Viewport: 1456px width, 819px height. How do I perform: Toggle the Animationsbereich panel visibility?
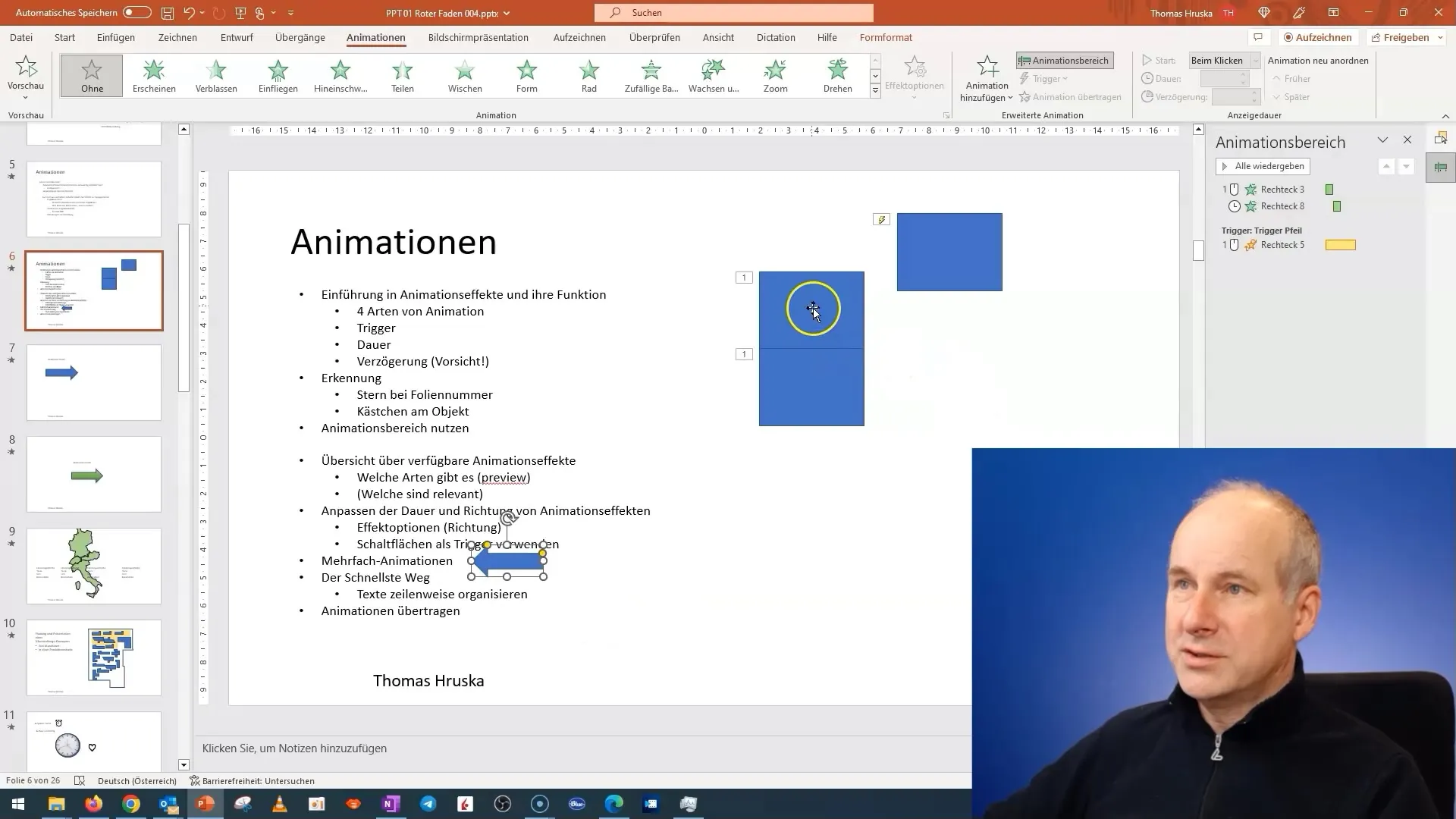tap(1065, 60)
